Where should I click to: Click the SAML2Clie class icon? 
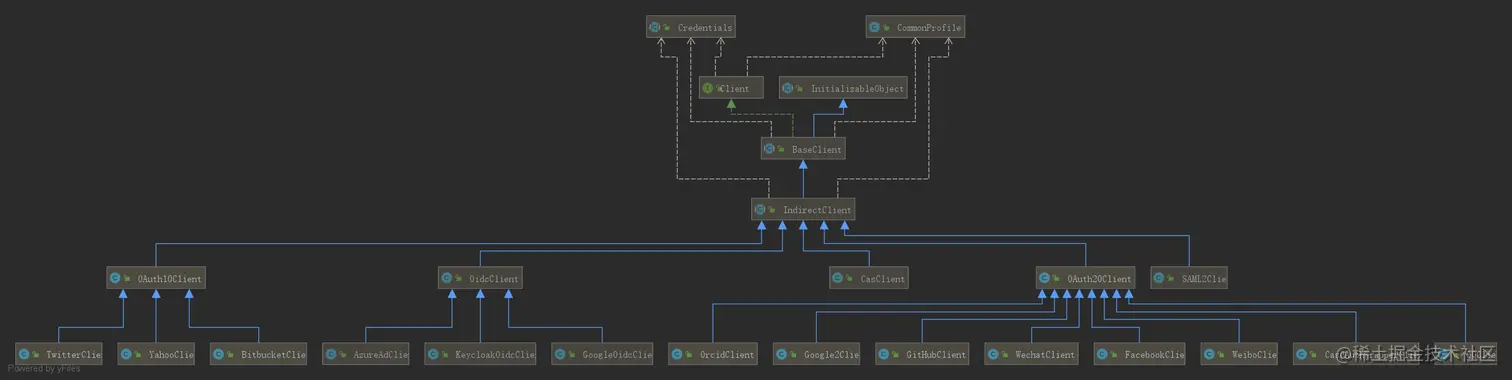[1159, 278]
